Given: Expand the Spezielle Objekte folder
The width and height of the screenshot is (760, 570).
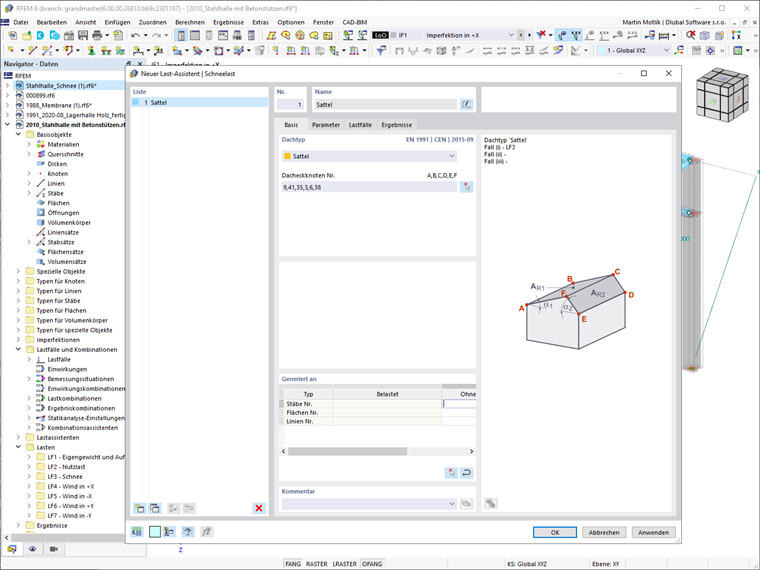Looking at the screenshot, I should [x=18, y=271].
